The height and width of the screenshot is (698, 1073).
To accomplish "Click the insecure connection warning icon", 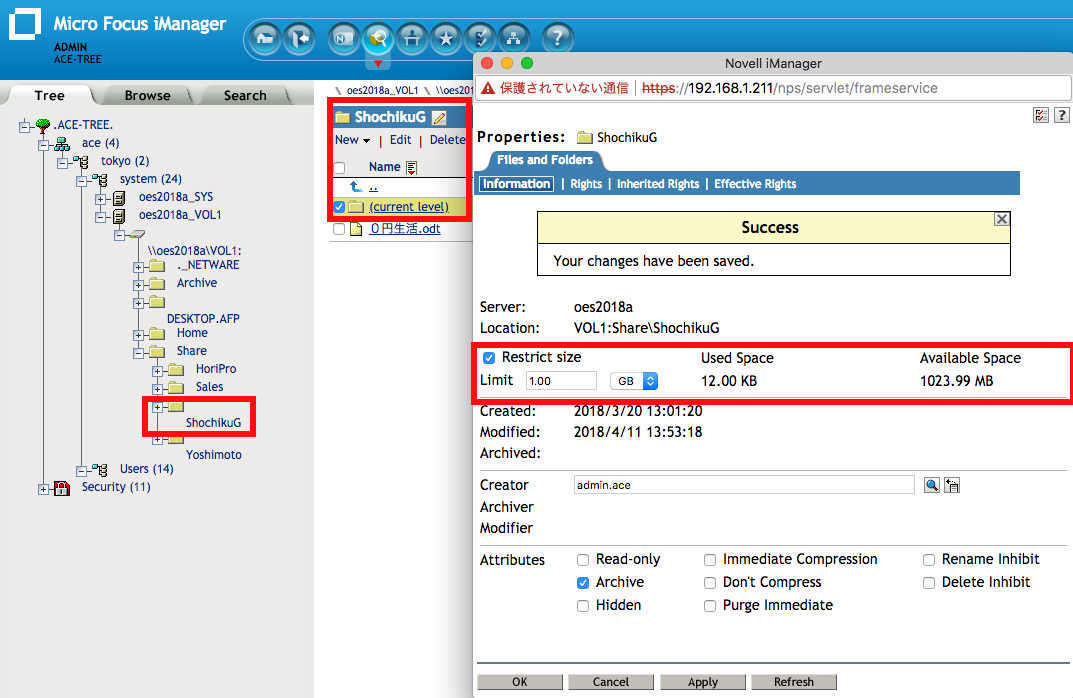I will 487,88.
